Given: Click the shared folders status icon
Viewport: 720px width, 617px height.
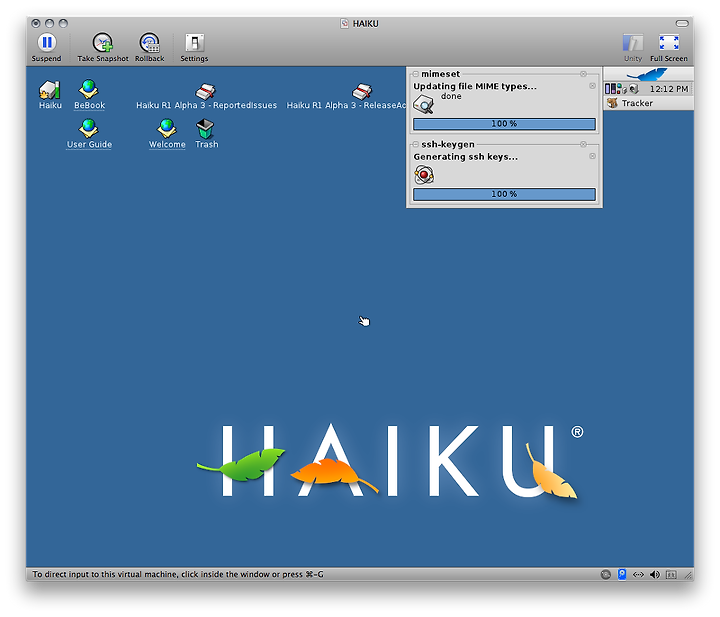Looking at the screenshot, I should click(671, 575).
